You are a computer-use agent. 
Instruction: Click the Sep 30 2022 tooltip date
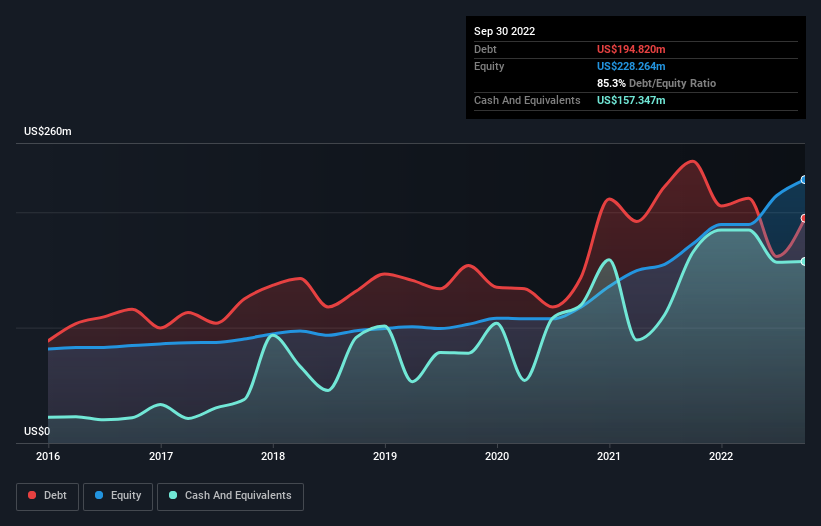(504, 31)
